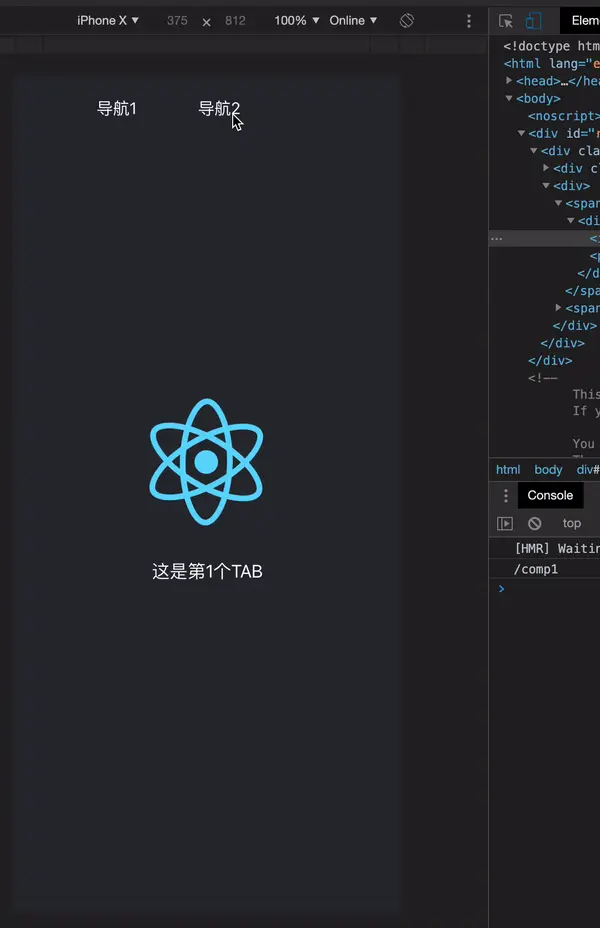600x928 pixels.
Task: Edit the 812 height field
Action: coord(235,21)
